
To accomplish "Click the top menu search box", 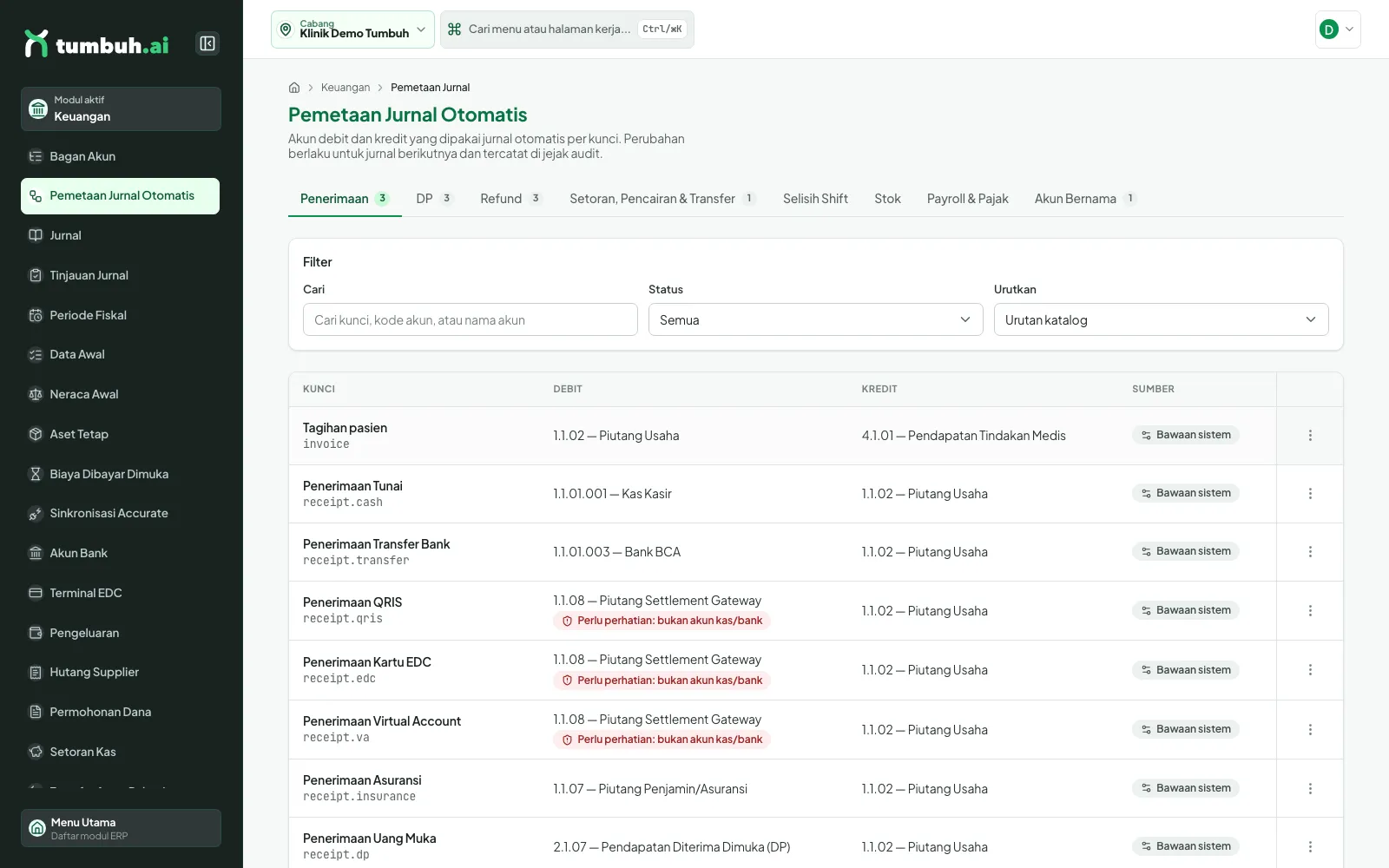I will 567,30.
